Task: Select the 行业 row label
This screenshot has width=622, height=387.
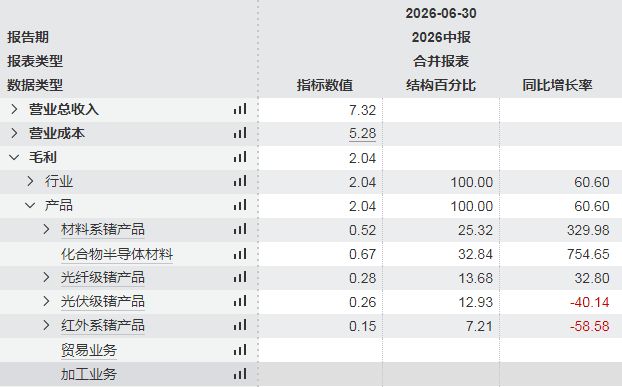Action: 59,182
